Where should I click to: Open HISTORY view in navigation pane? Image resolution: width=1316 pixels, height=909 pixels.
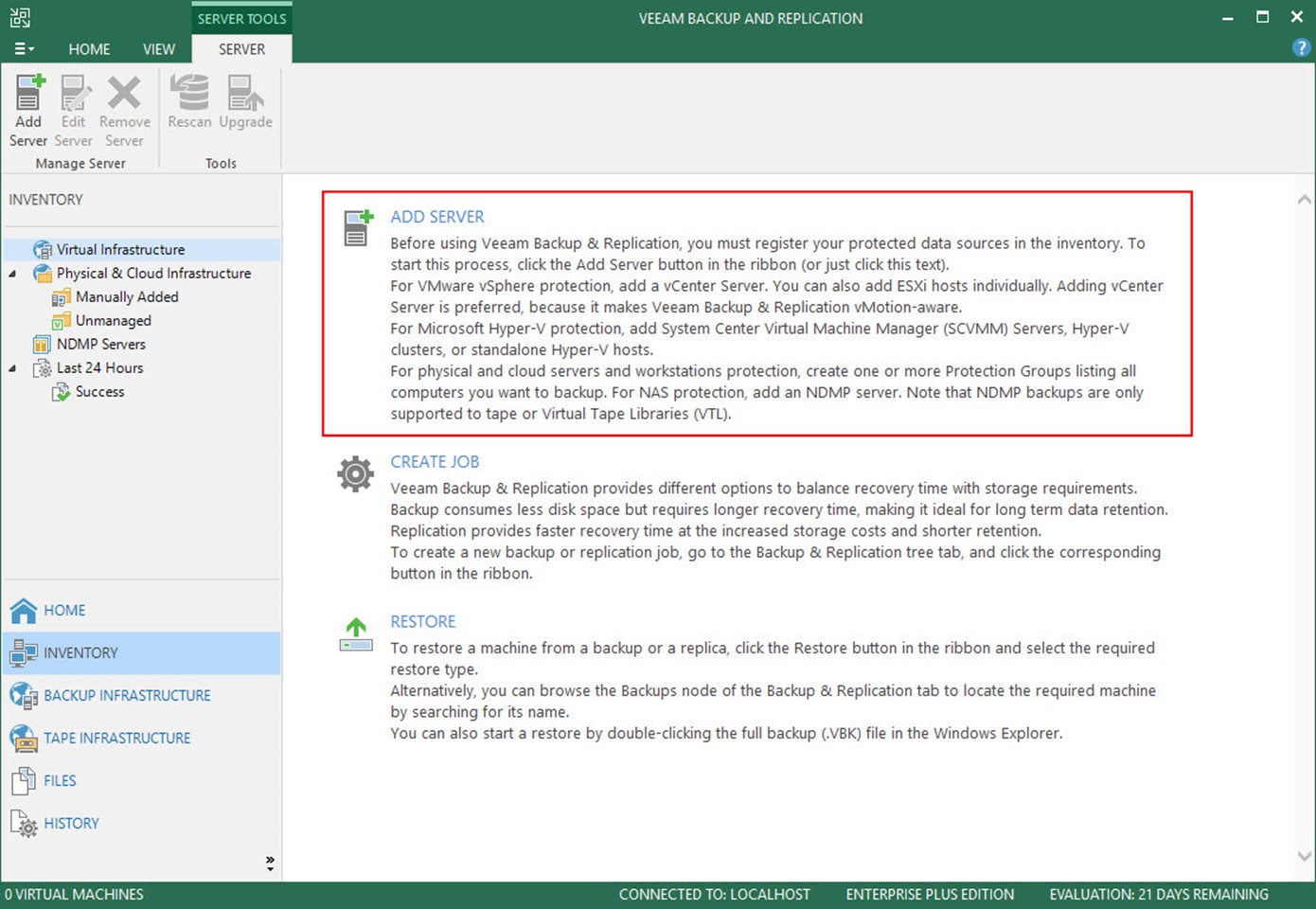(142, 824)
